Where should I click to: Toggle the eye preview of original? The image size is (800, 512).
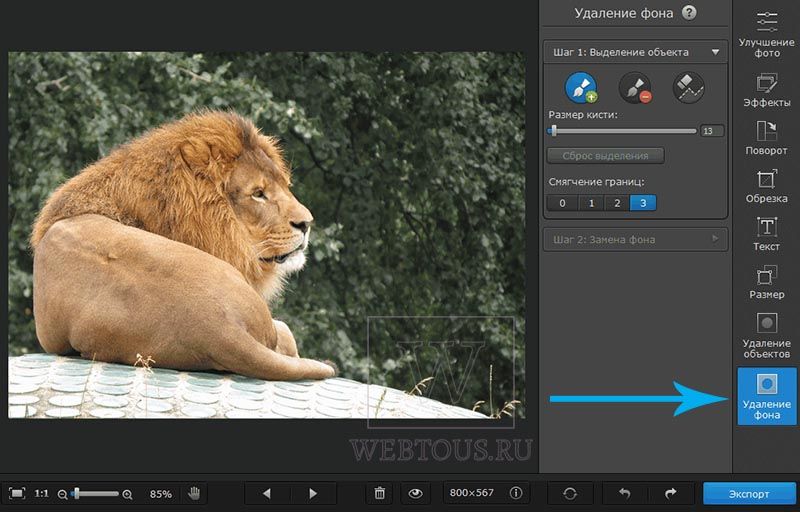coord(415,493)
